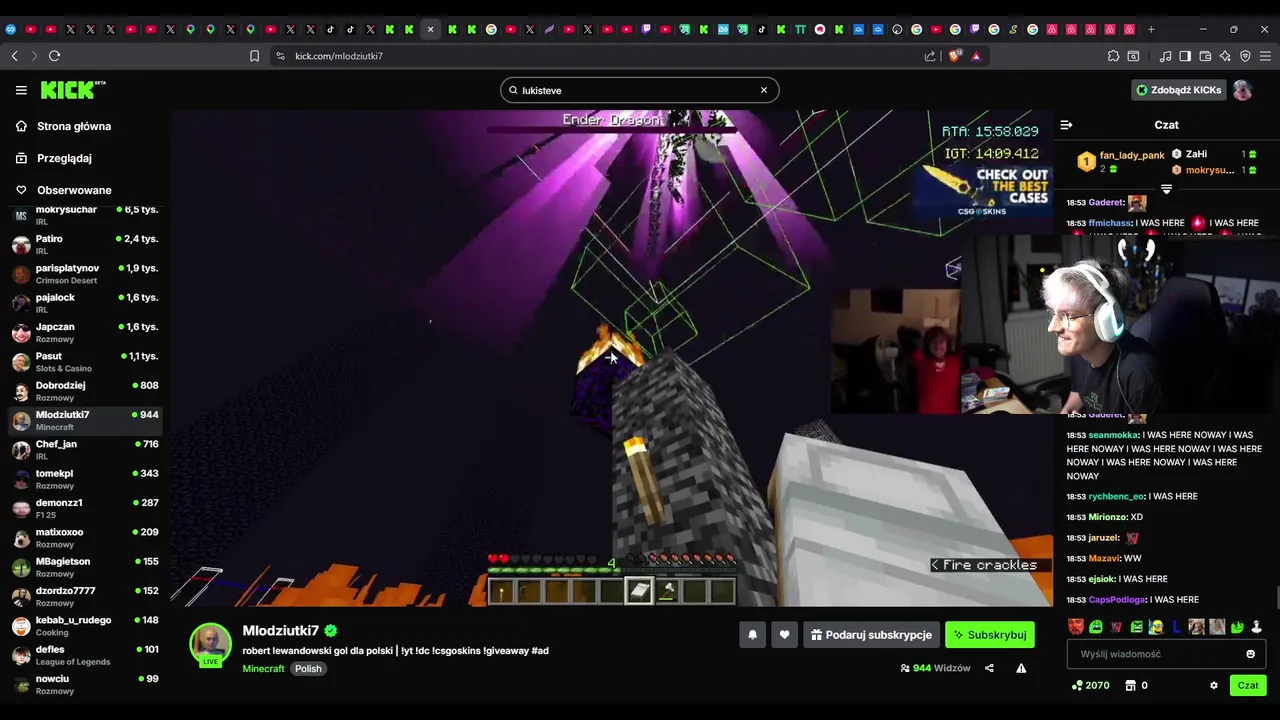Open kebab_u_rudego channel in sidebar
The width and height of the screenshot is (1280, 720).
click(x=85, y=626)
